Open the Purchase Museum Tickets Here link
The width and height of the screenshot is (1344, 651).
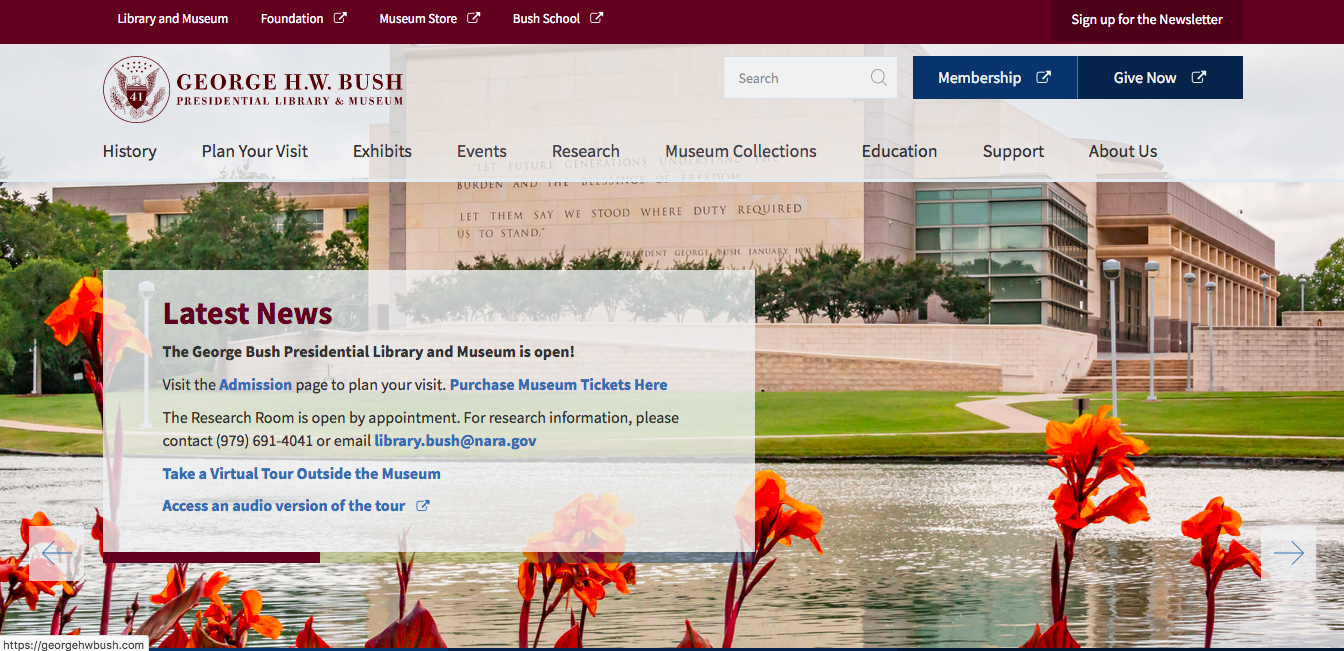[x=558, y=385]
